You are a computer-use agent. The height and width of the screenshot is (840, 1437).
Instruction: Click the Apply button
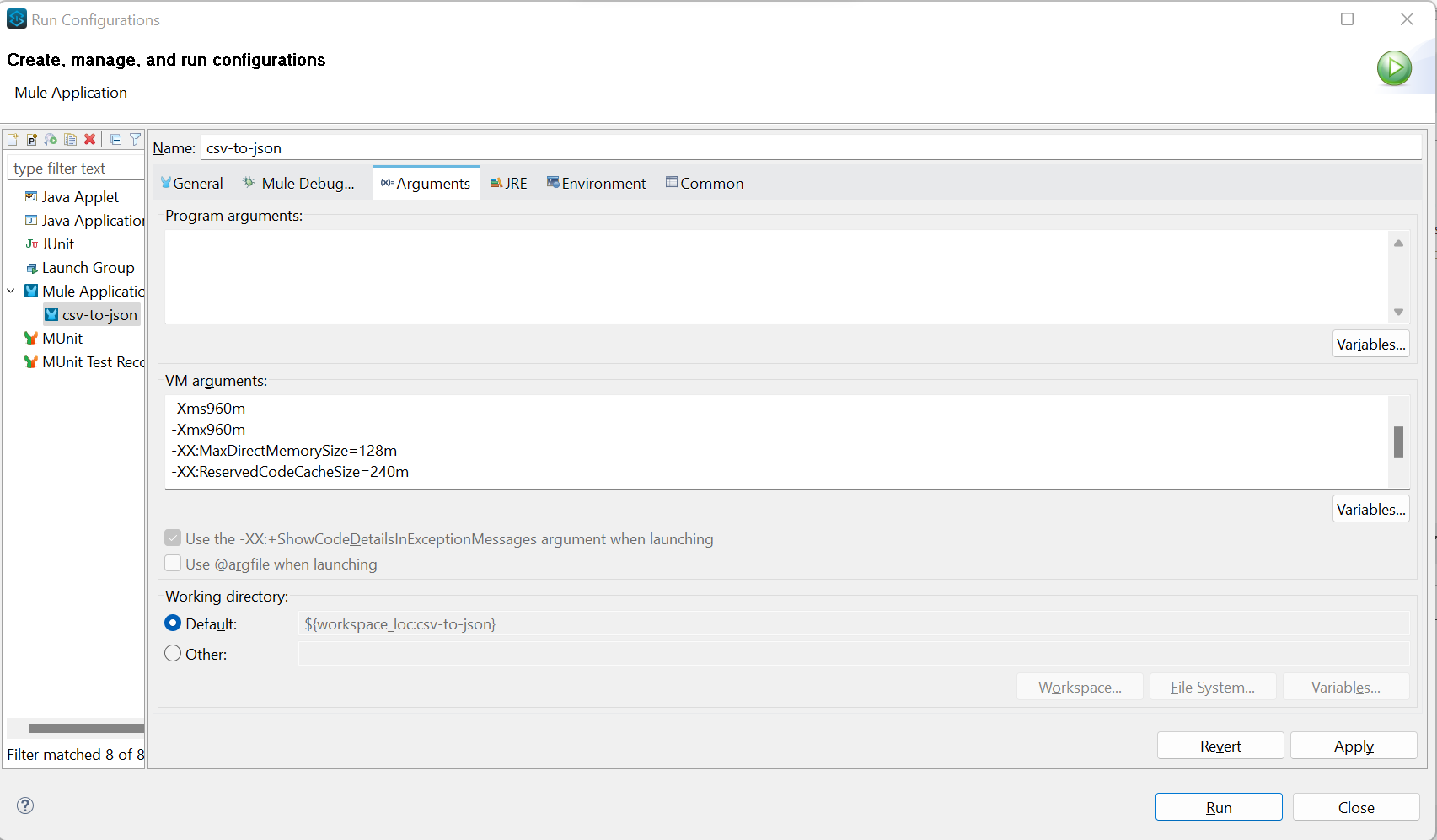coord(1354,746)
